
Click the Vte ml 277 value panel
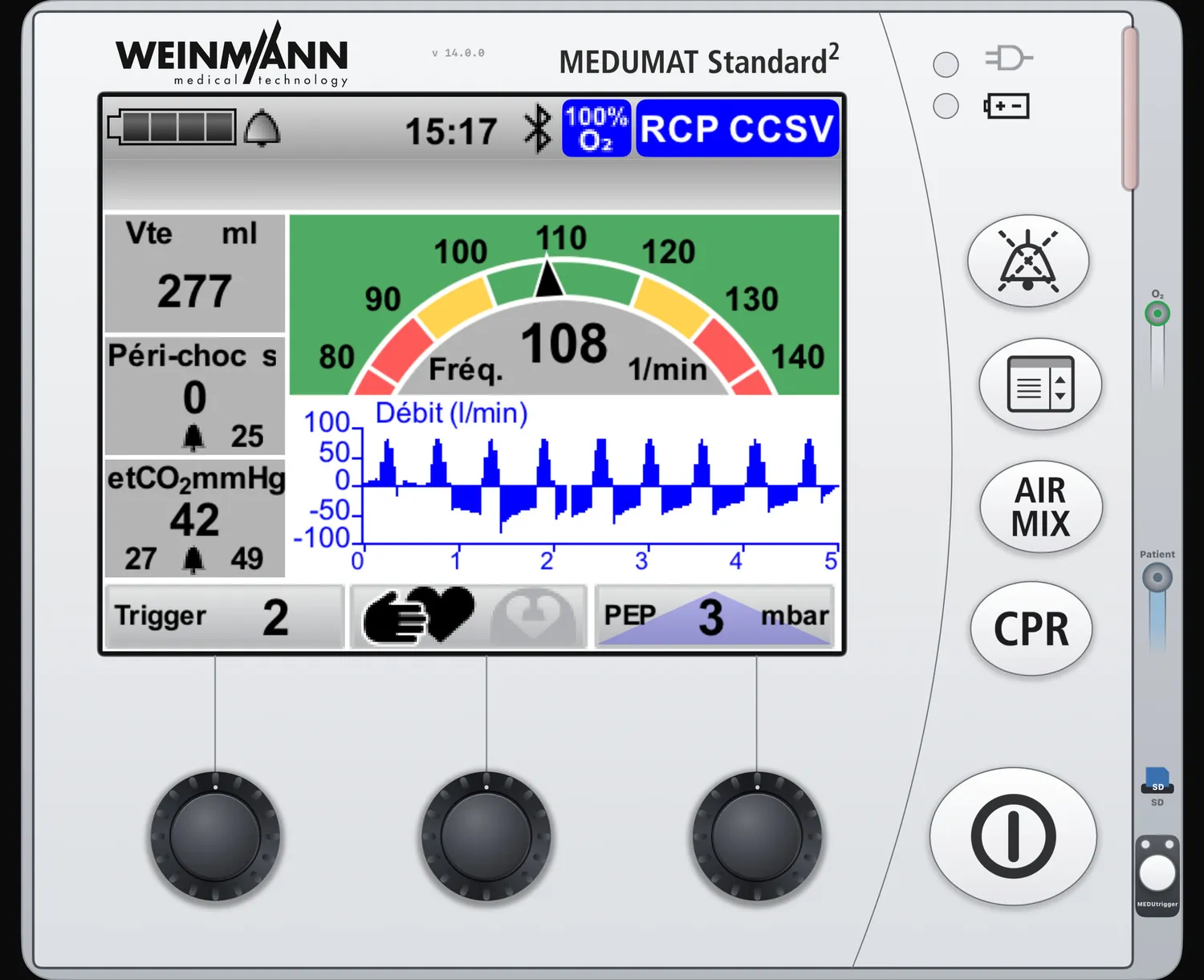[195, 273]
